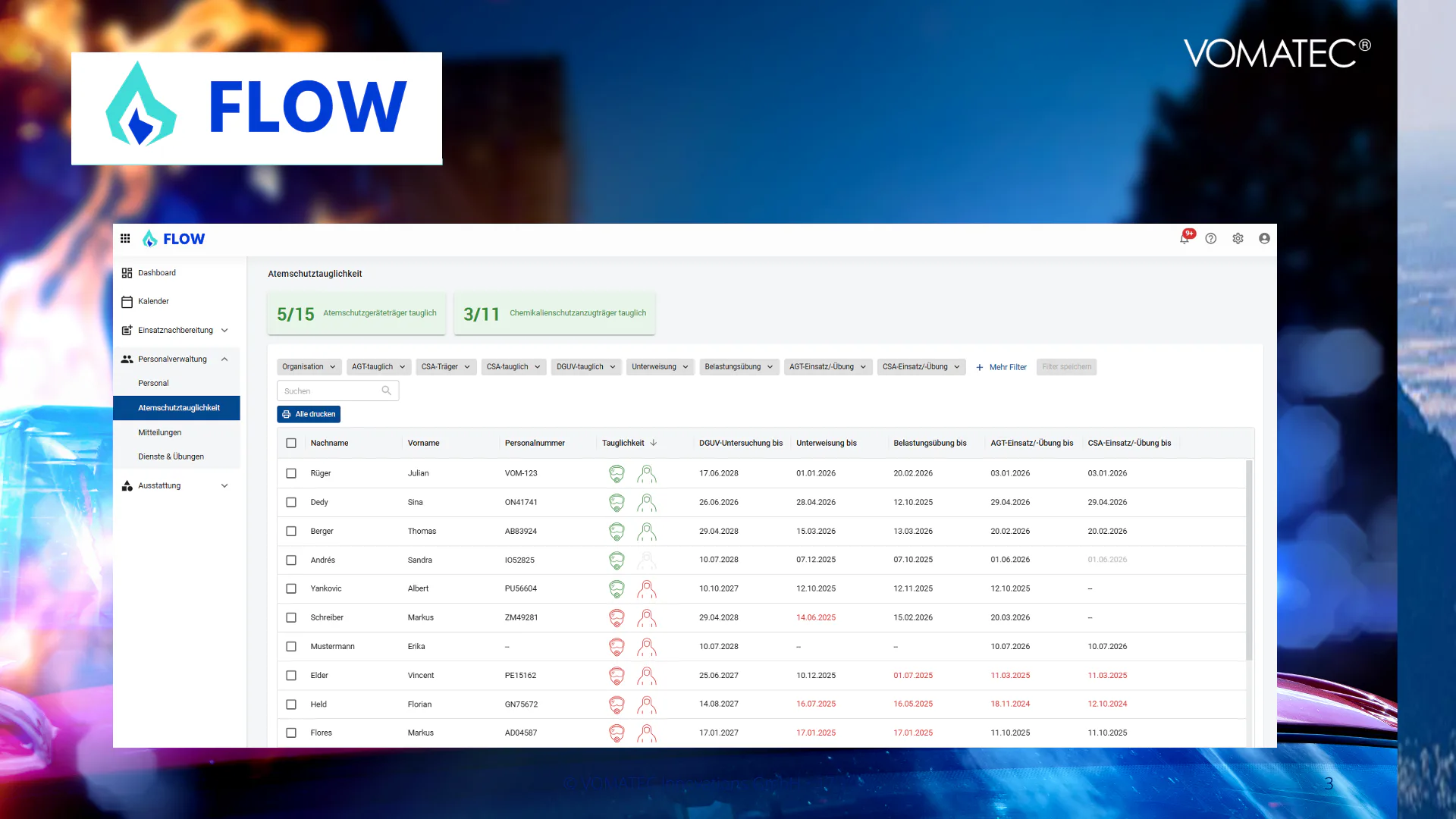Image resolution: width=1456 pixels, height=819 pixels.
Task: Click the chemical suit icon for Dedy
Action: click(x=647, y=503)
